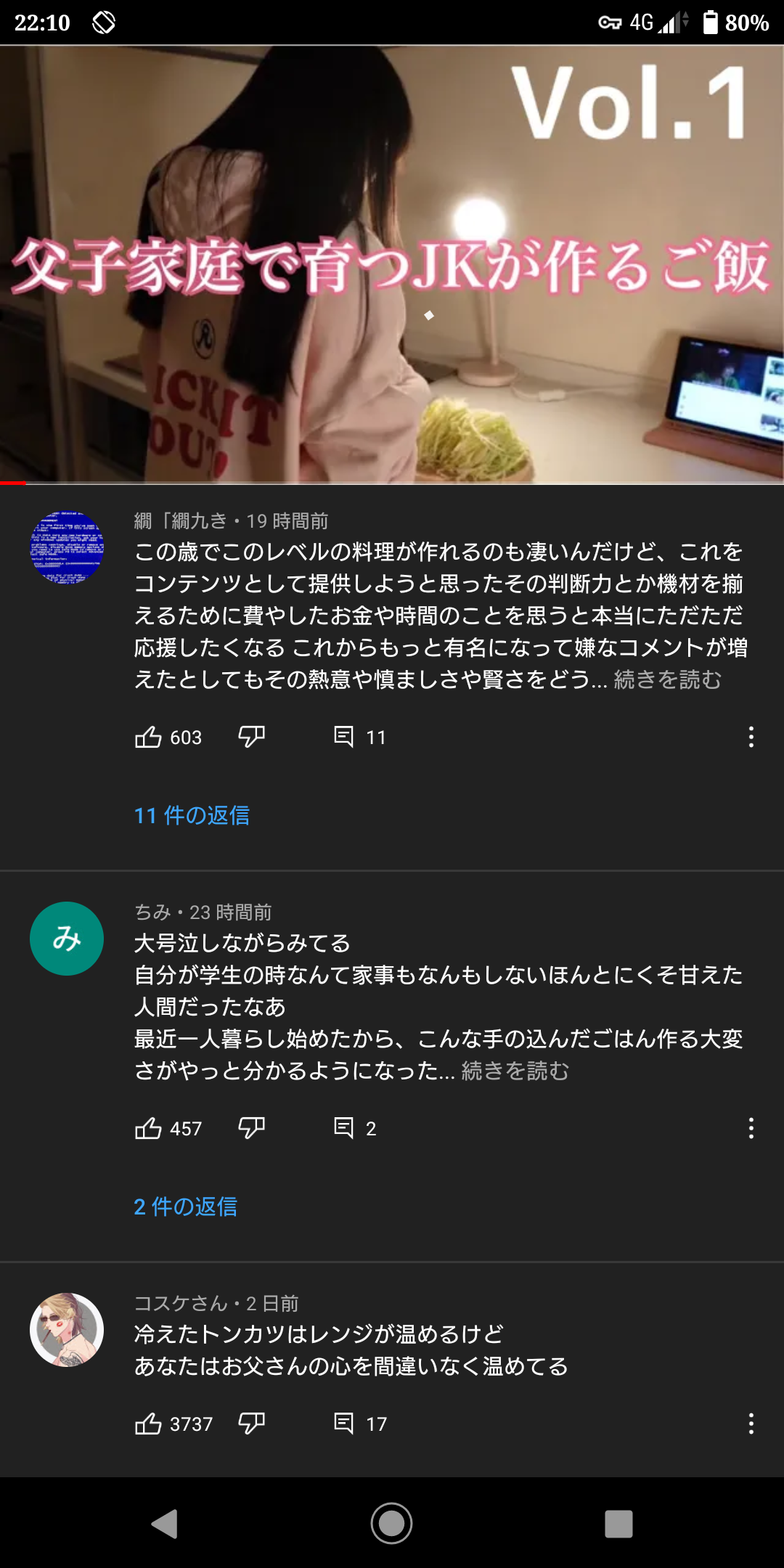The image size is (784, 1568).
Task: Tap the Android home navigation button
Action: (392, 1523)
